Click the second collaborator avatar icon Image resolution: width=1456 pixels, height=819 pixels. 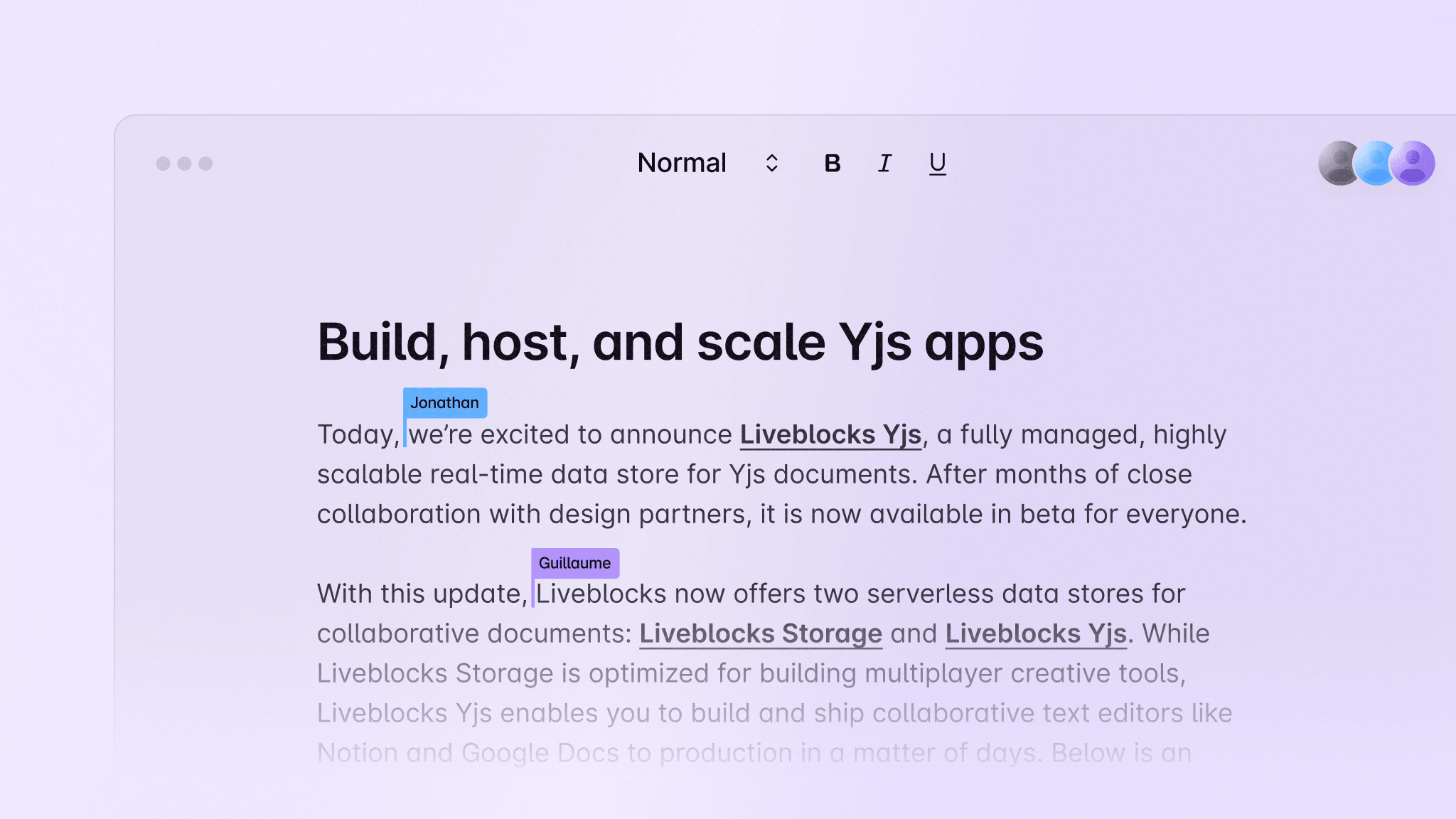1375,162
